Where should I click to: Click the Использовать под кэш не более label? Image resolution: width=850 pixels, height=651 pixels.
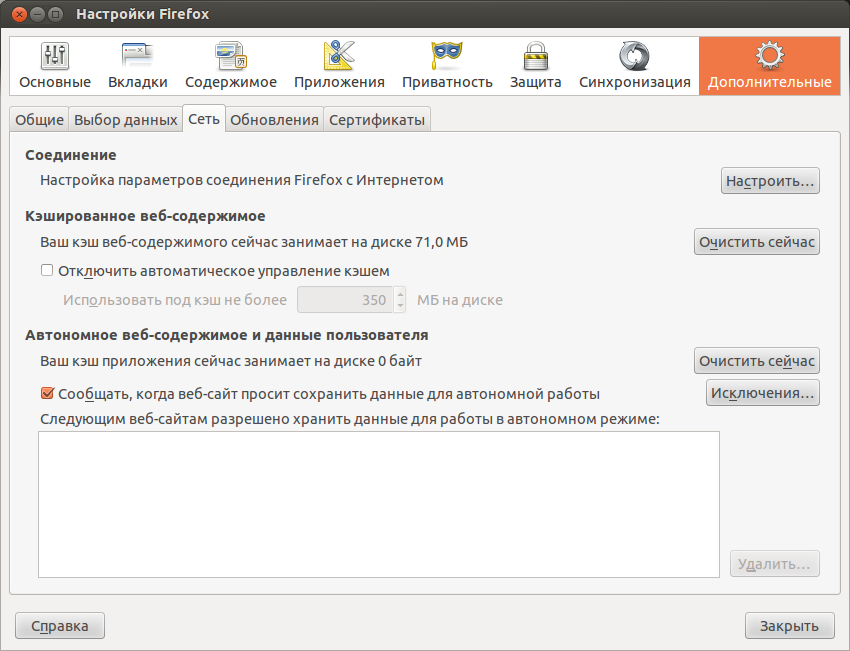click(175, 300)
